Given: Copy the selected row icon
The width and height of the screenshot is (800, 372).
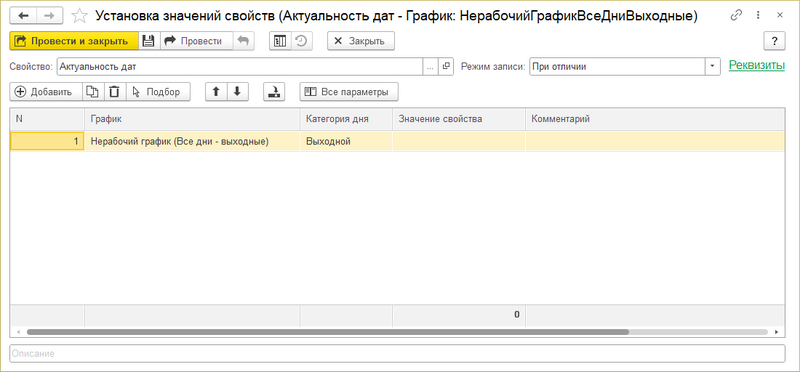Looking at the screenshot, I should pos(93,92).
